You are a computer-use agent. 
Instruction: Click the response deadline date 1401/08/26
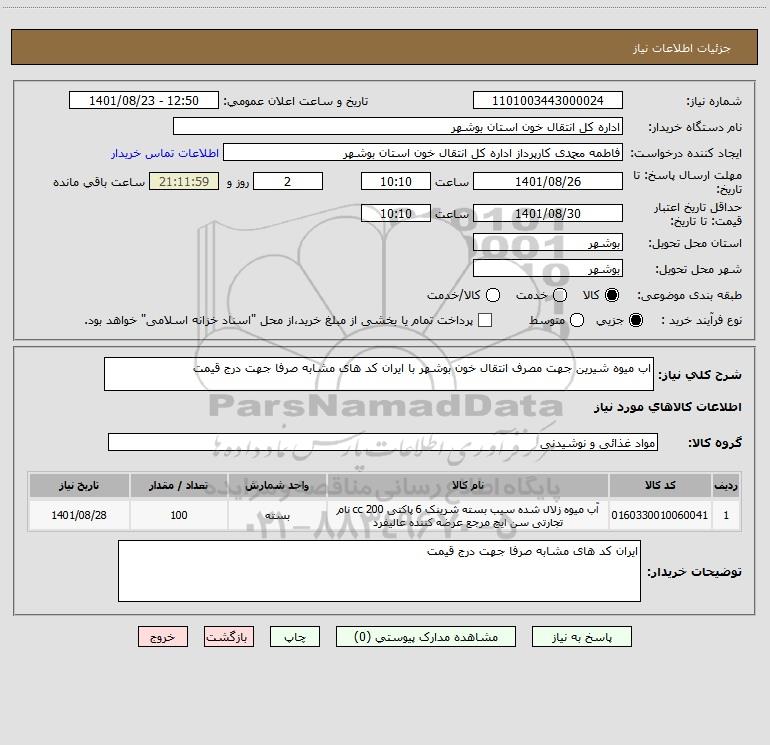tap(548, 181)
